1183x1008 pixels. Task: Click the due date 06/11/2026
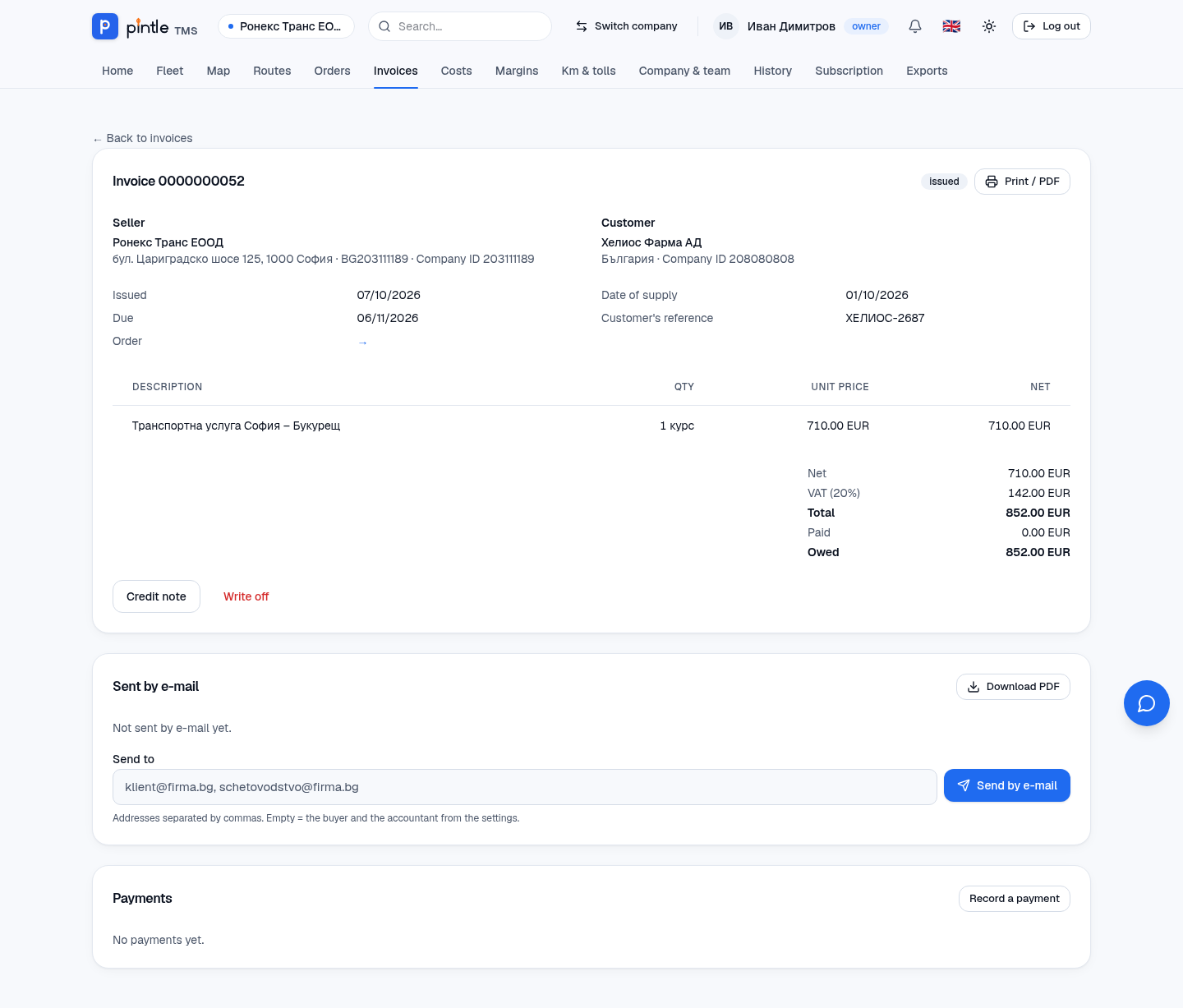coord(388,318)
